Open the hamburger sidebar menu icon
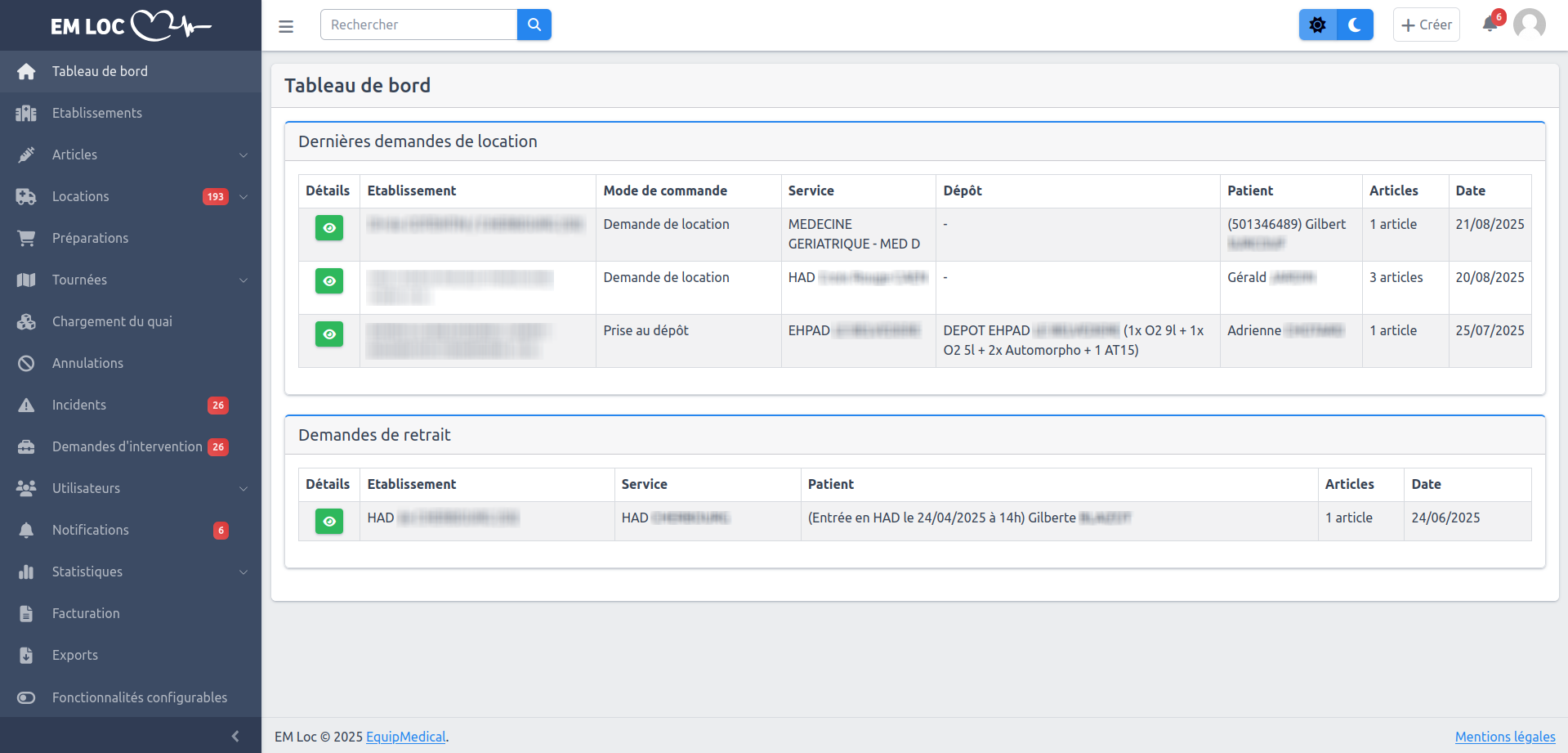Image resolution: width=1568 pixels, height=753 pixels. click(x=286, y=26)
